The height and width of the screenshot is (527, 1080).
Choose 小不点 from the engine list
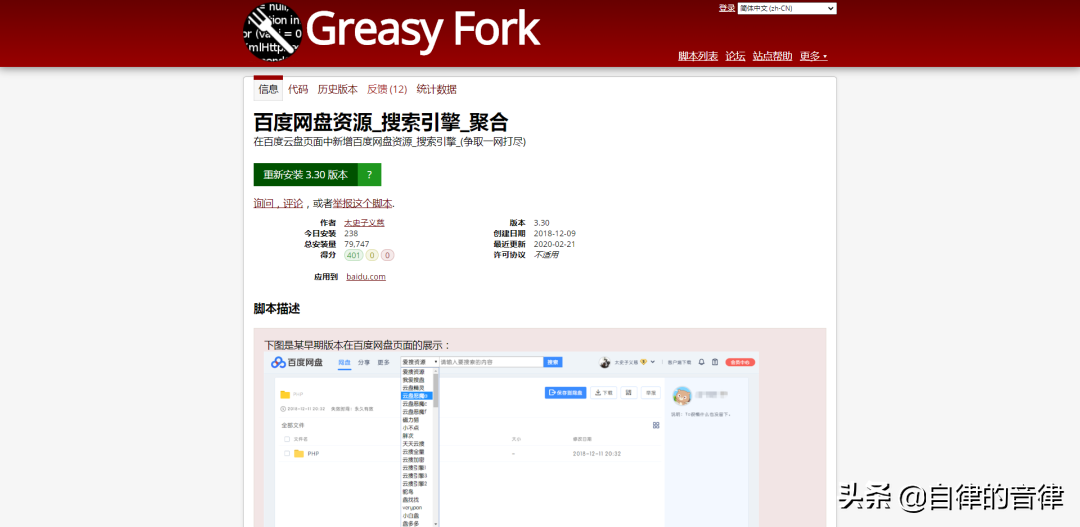click(x=417, y=427)
